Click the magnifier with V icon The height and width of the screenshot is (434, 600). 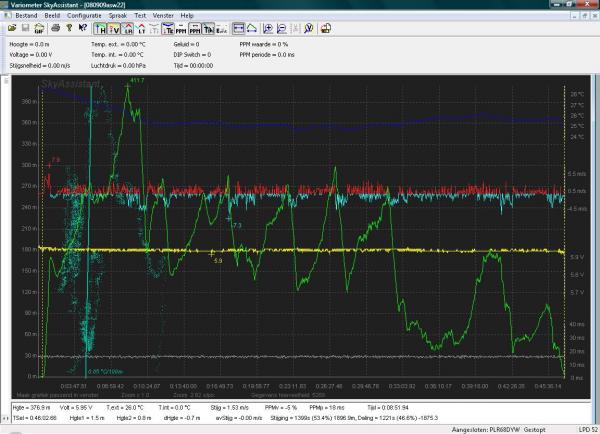point(308,29)
